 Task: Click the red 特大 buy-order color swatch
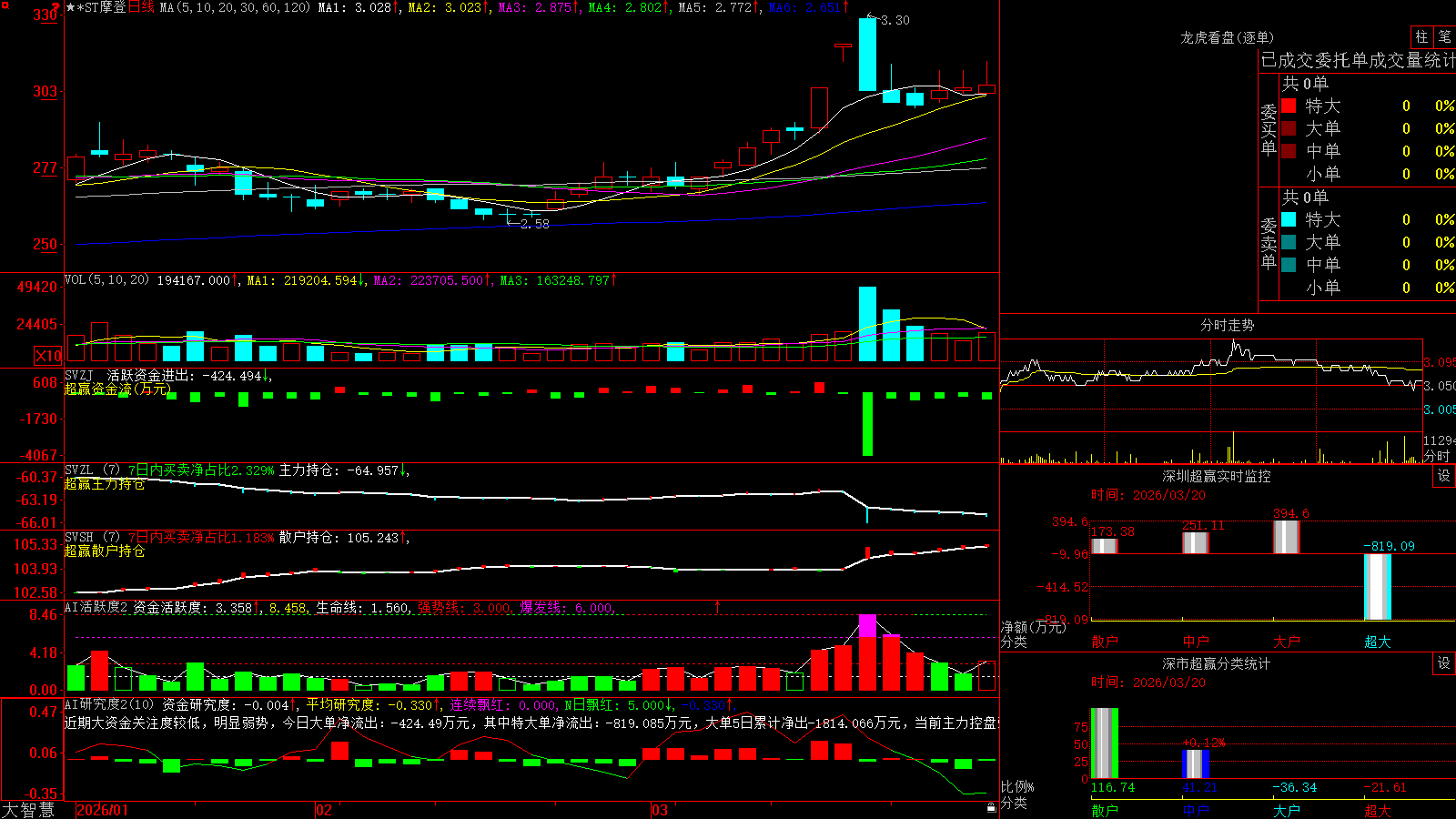click(x=1289, y=106)
